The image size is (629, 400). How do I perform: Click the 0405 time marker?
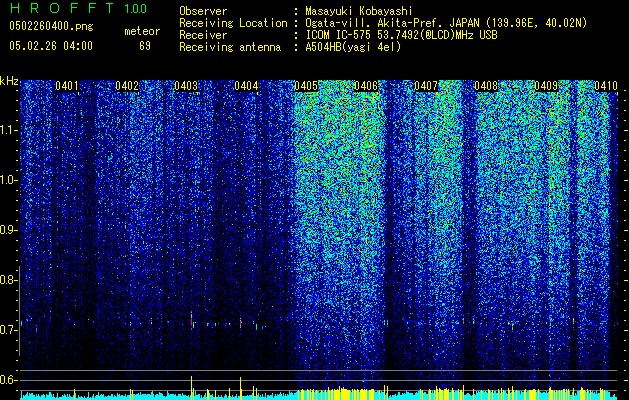[306, 86]
